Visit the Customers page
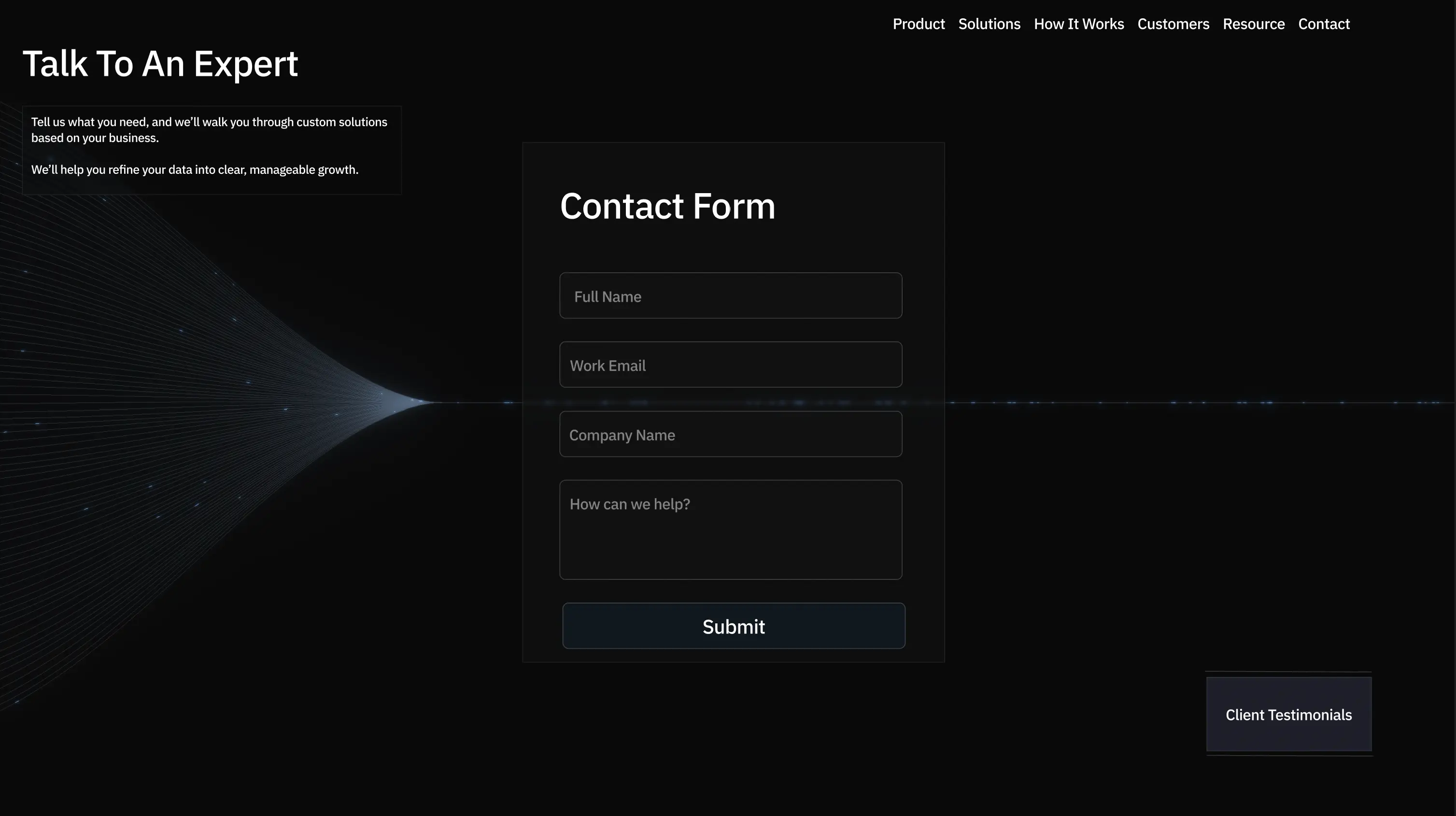This screenshot has width=1456, height=816. (x=1173, y=24)
